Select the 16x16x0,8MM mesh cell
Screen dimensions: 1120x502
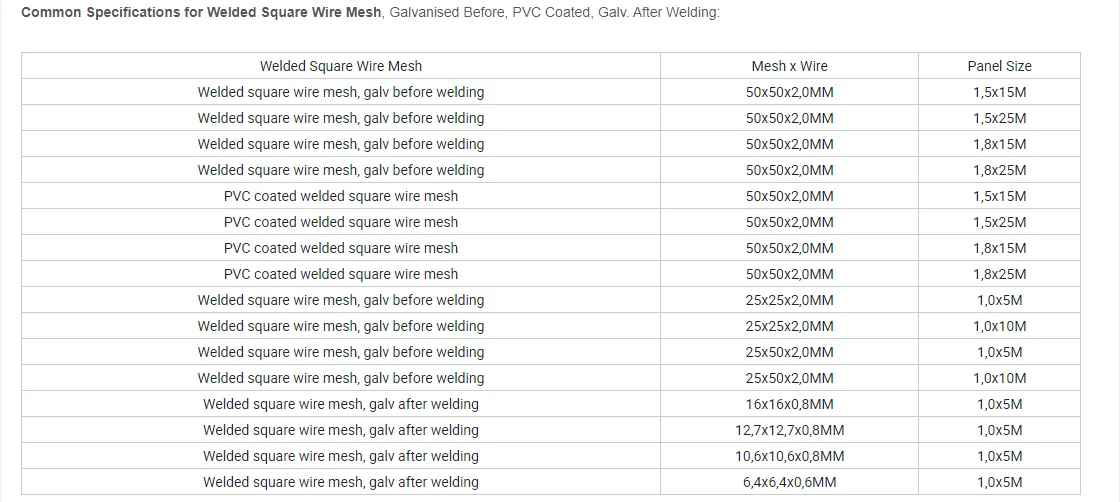click(x=789, y=404)
